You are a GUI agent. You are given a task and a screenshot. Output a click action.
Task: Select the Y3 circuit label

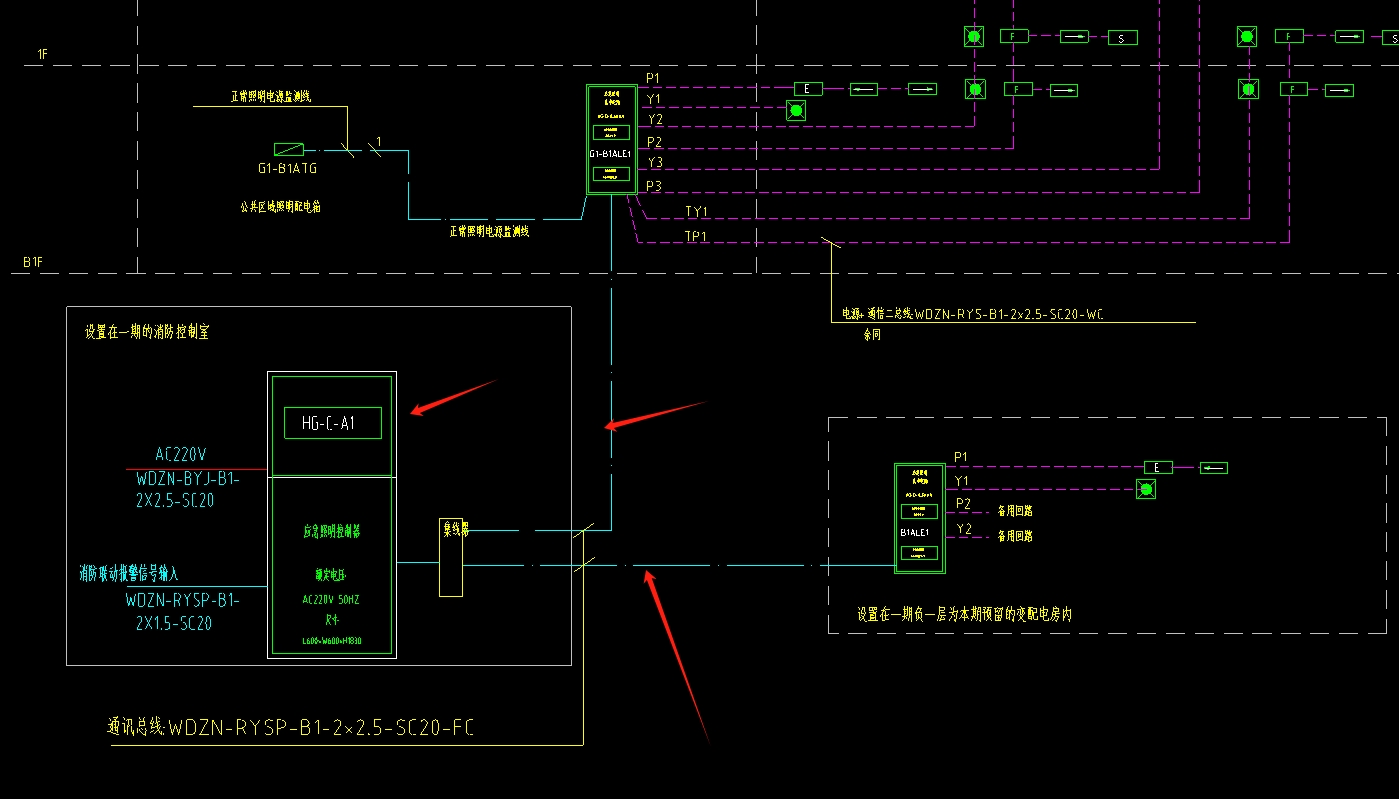(x=655, y=162)
